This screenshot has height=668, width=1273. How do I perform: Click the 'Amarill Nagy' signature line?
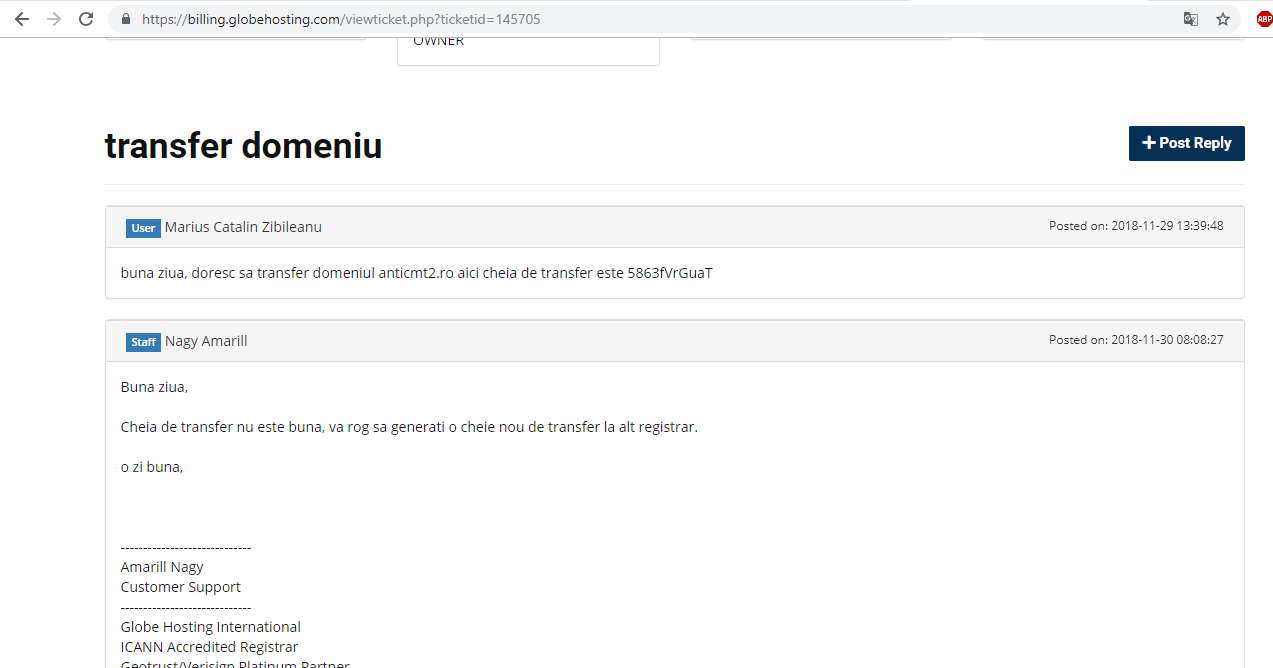point(162,567)
